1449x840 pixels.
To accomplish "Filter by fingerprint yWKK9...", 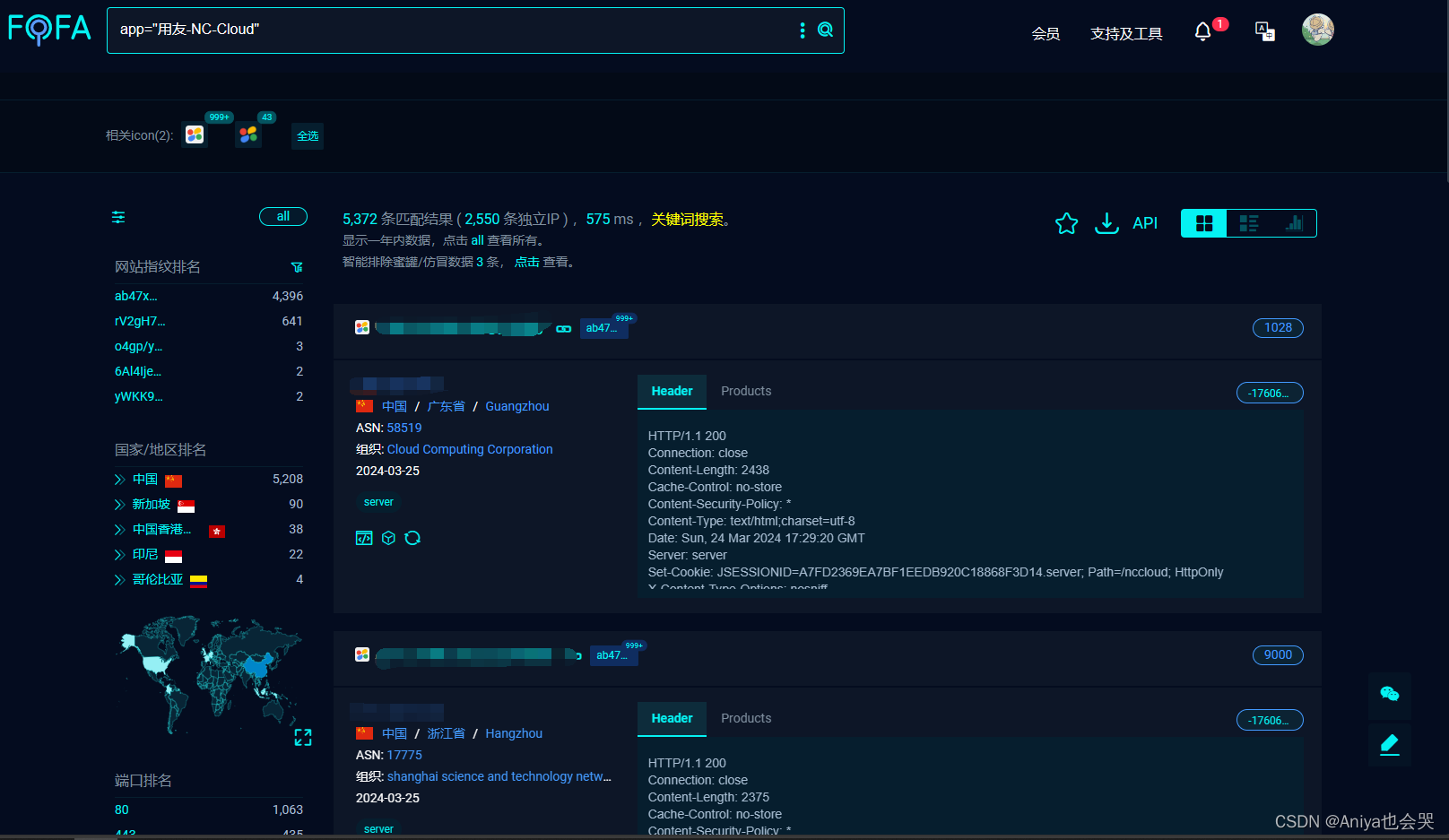I will coord(139,396).
